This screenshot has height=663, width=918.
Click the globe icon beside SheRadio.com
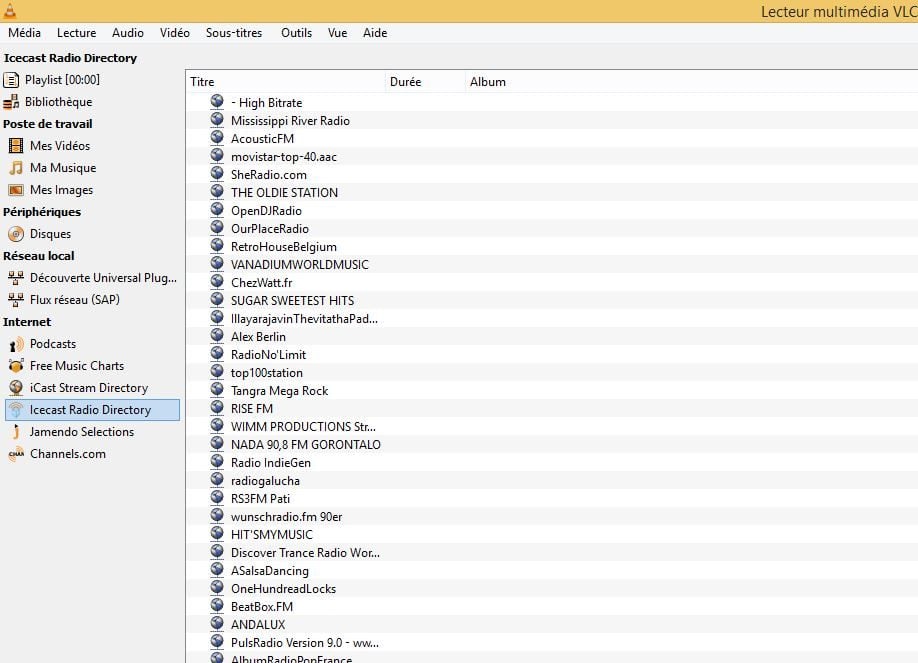tap(217, 173)
